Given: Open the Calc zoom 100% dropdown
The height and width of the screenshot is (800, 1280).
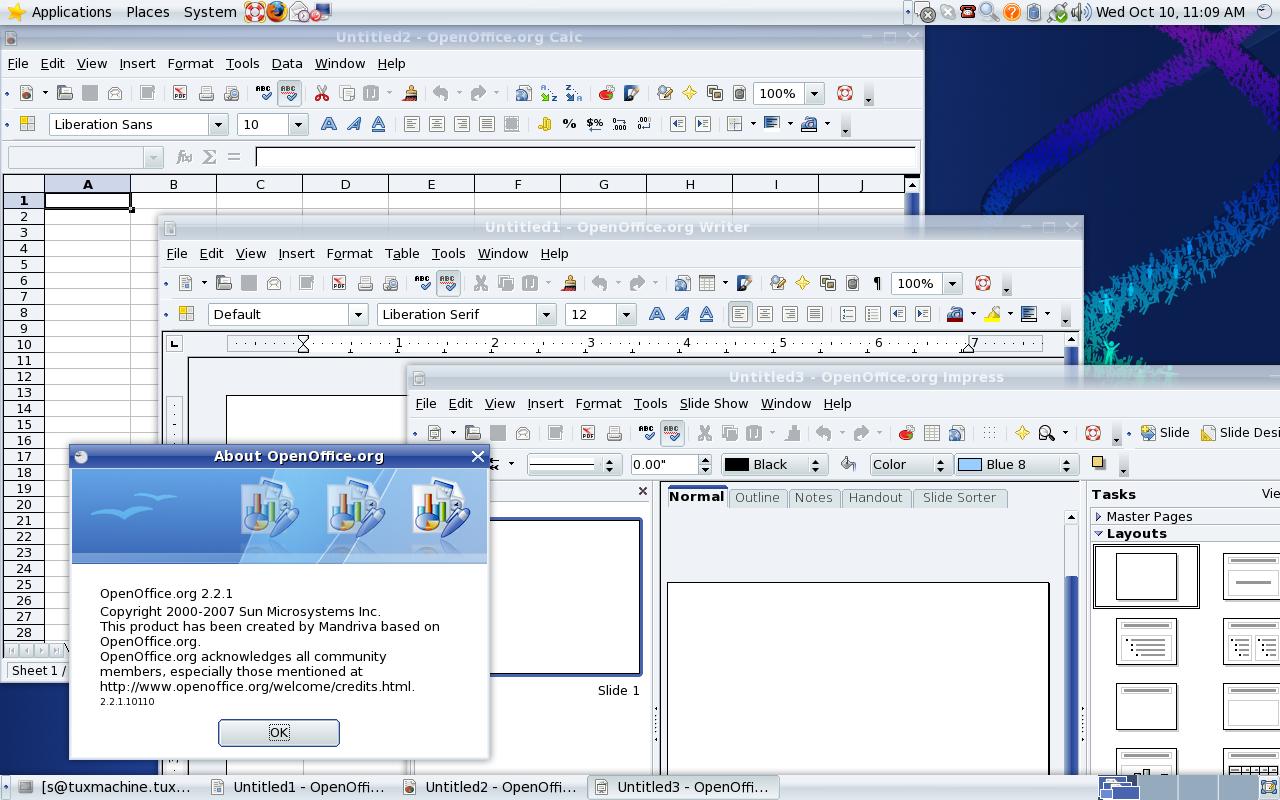Looking at the screenshot, I should click(814, 93).
